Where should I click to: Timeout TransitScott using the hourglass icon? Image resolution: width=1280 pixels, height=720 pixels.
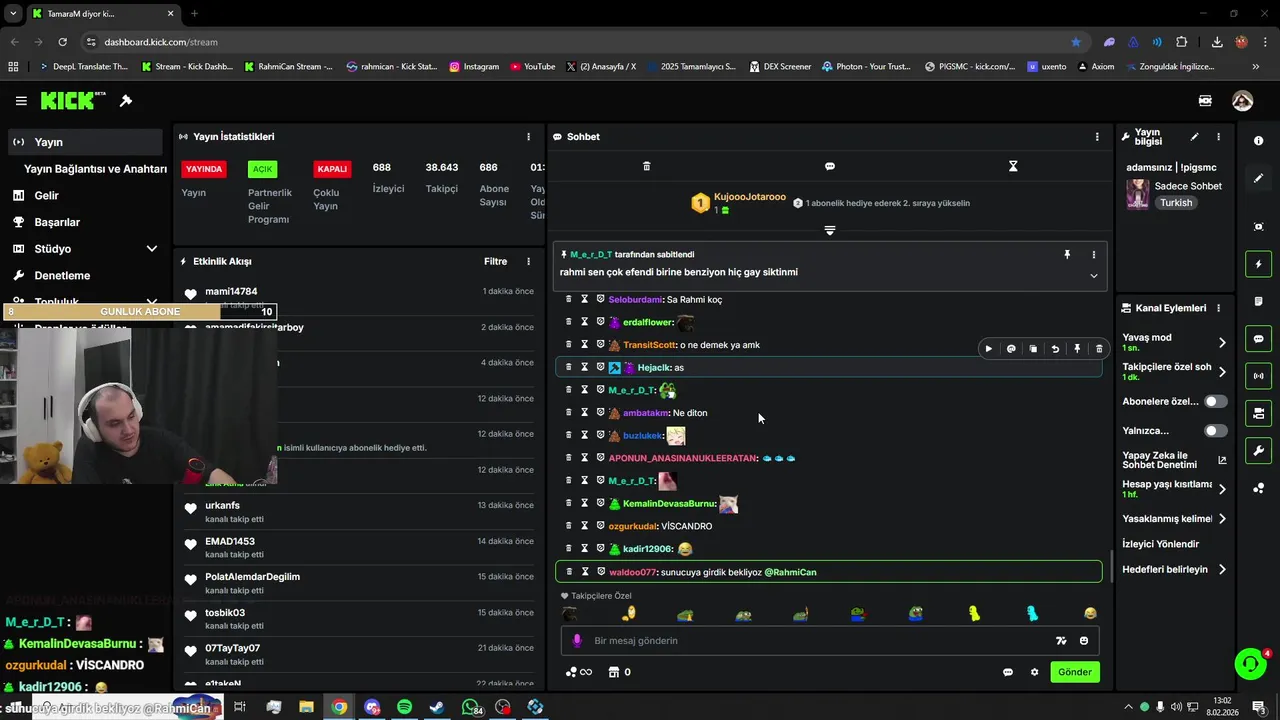coord(585,345)
